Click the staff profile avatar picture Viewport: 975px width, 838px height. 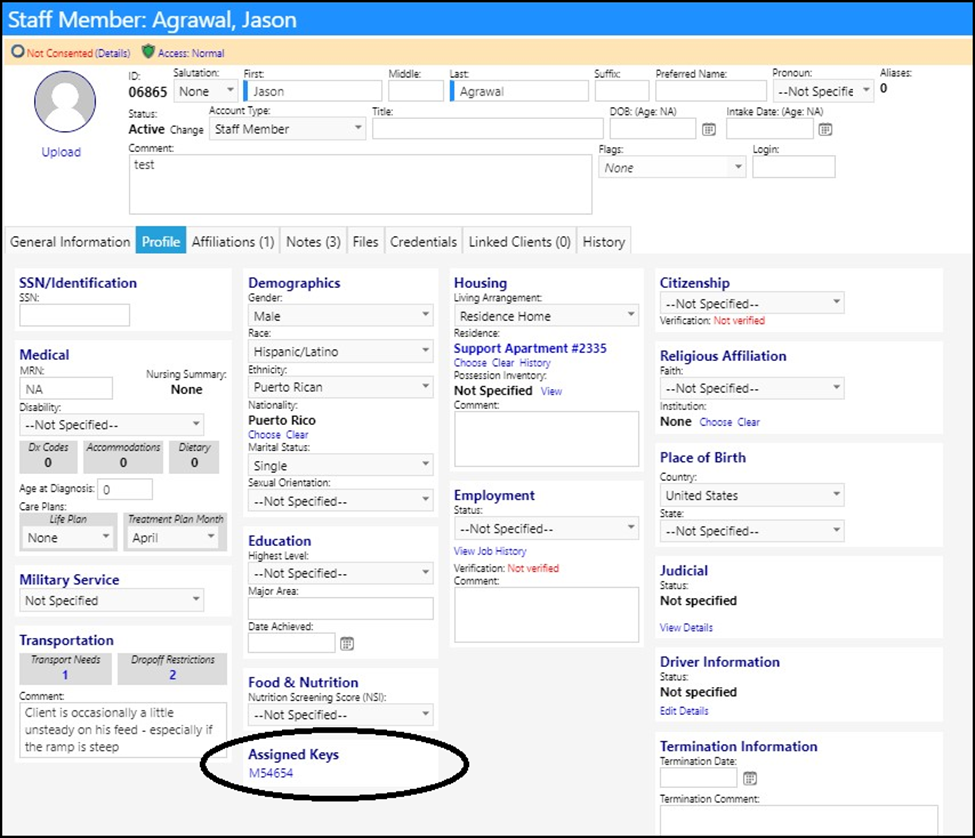pos(65,101)
